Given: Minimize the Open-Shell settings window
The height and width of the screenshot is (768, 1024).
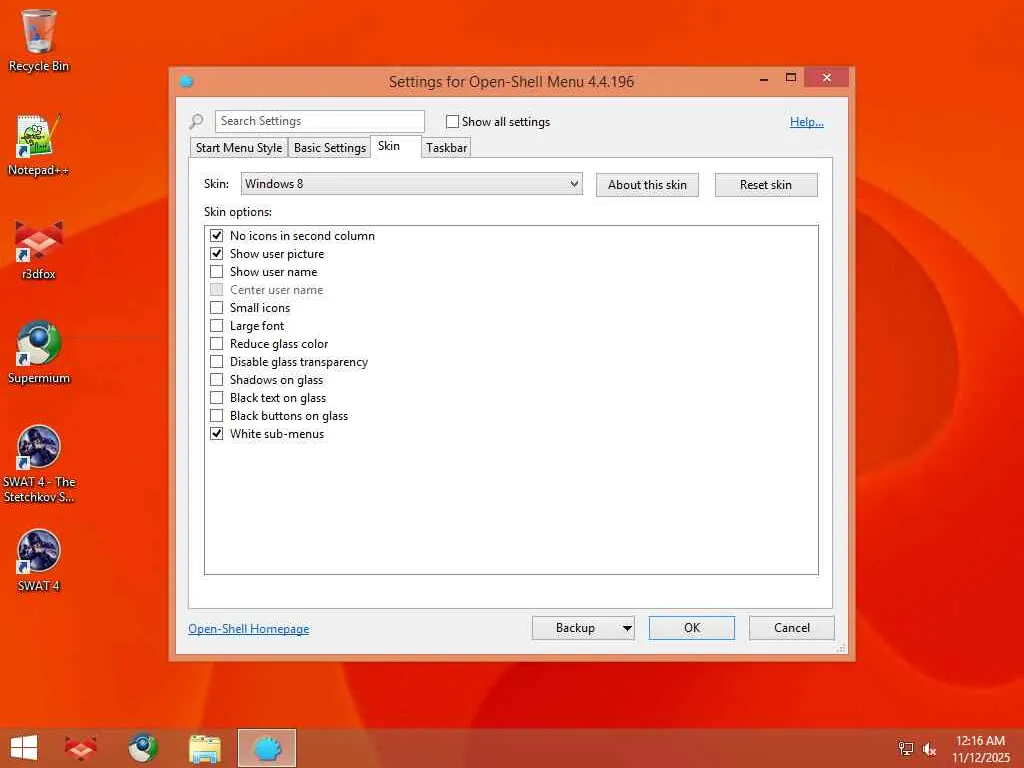Looking at the screenshot, I should click(x=763, y=78).
